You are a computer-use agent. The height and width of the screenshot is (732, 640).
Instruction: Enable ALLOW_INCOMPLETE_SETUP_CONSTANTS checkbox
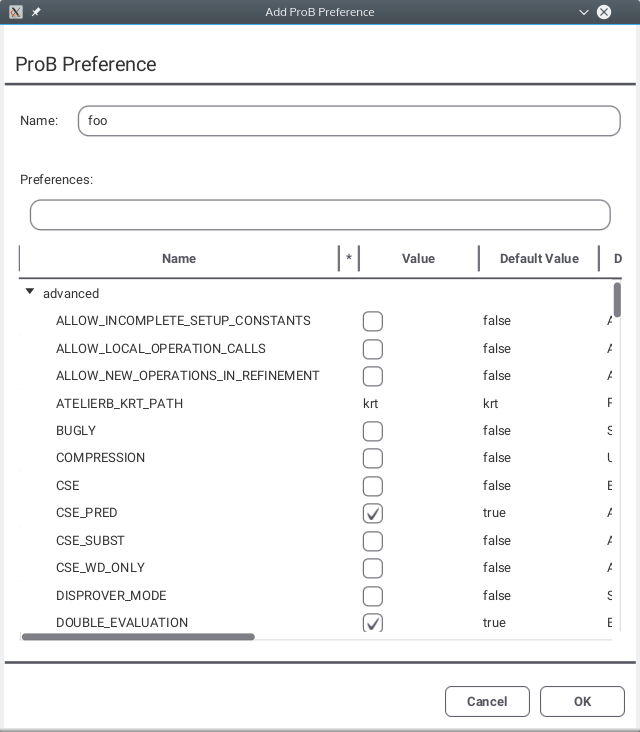coord(372,321)
